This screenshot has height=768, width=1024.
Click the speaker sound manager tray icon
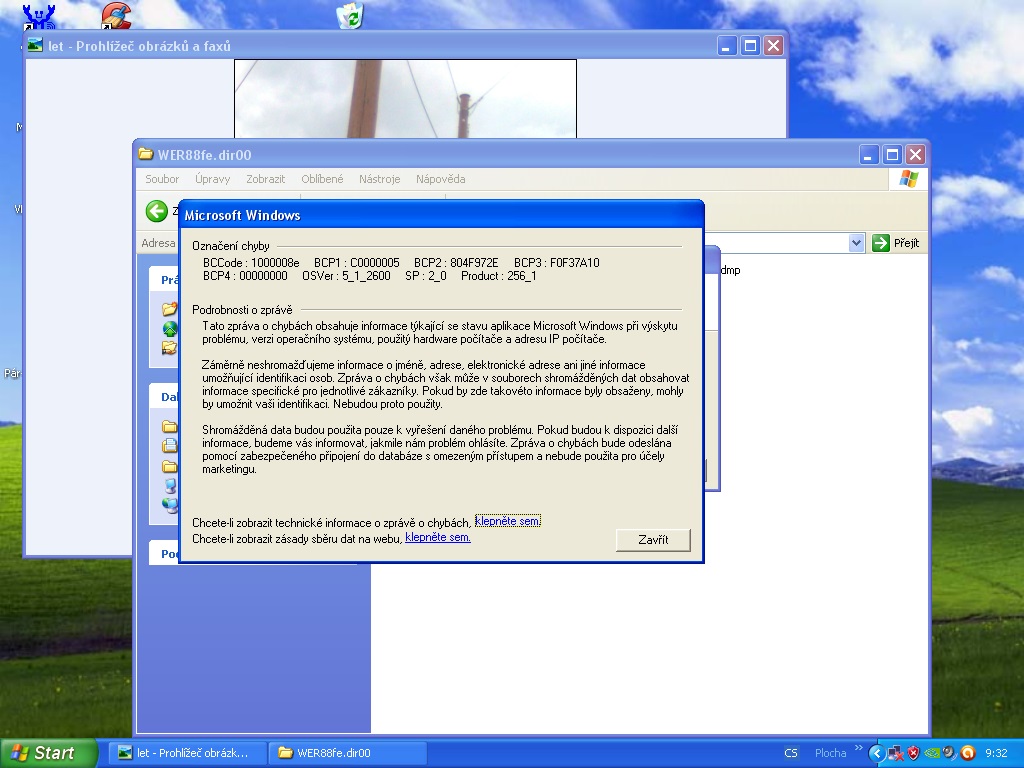point(949,753)
